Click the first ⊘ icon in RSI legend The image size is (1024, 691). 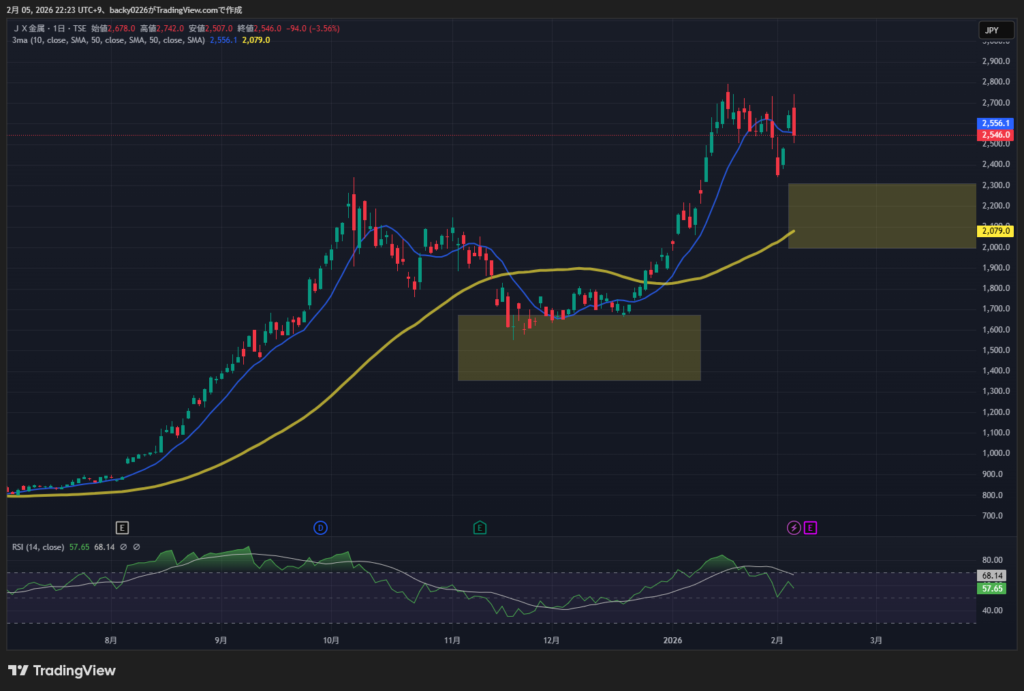(x=124, y=547)
